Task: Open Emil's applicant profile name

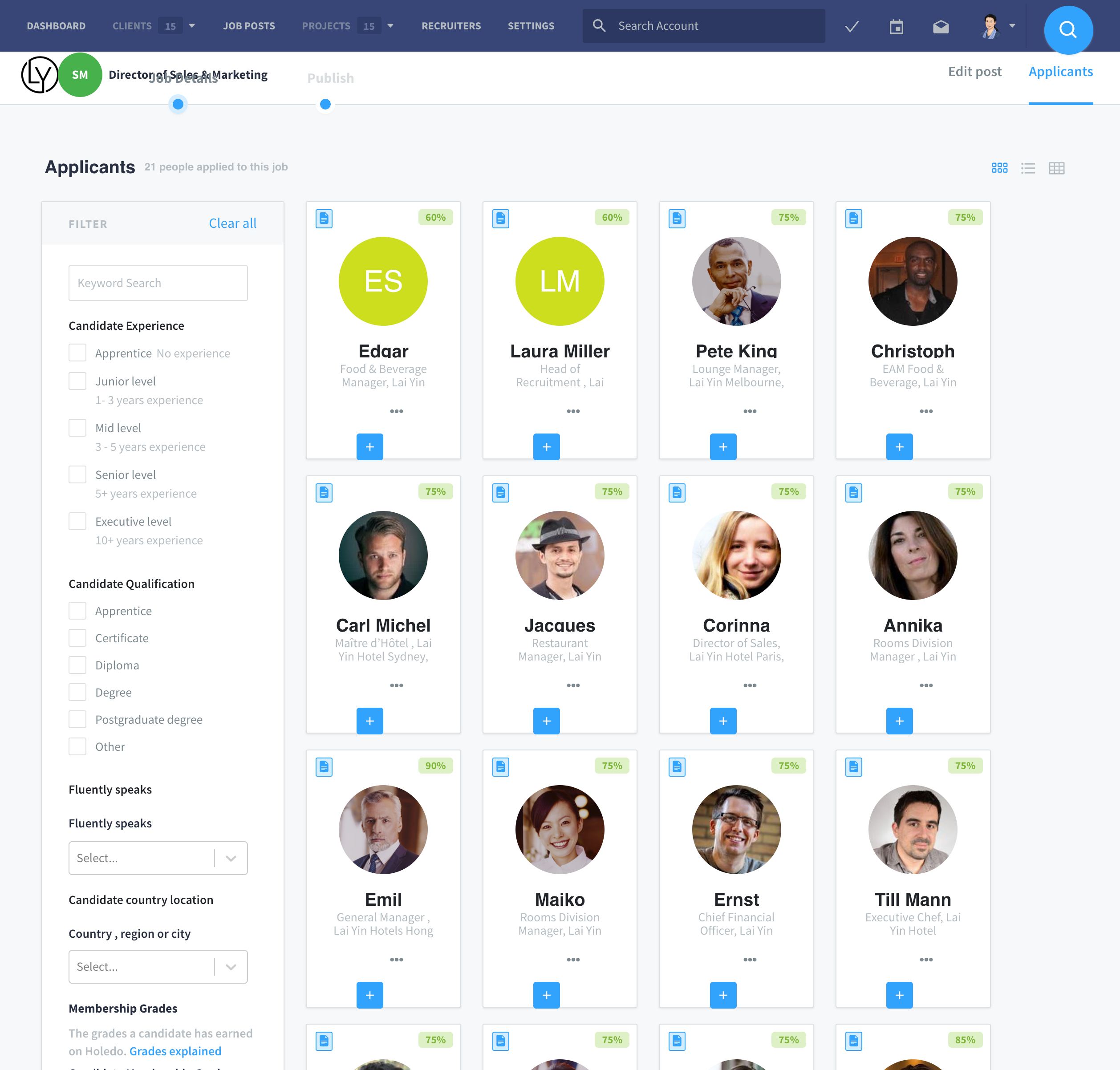Action: pyautogui.click(x=383, y=900)
